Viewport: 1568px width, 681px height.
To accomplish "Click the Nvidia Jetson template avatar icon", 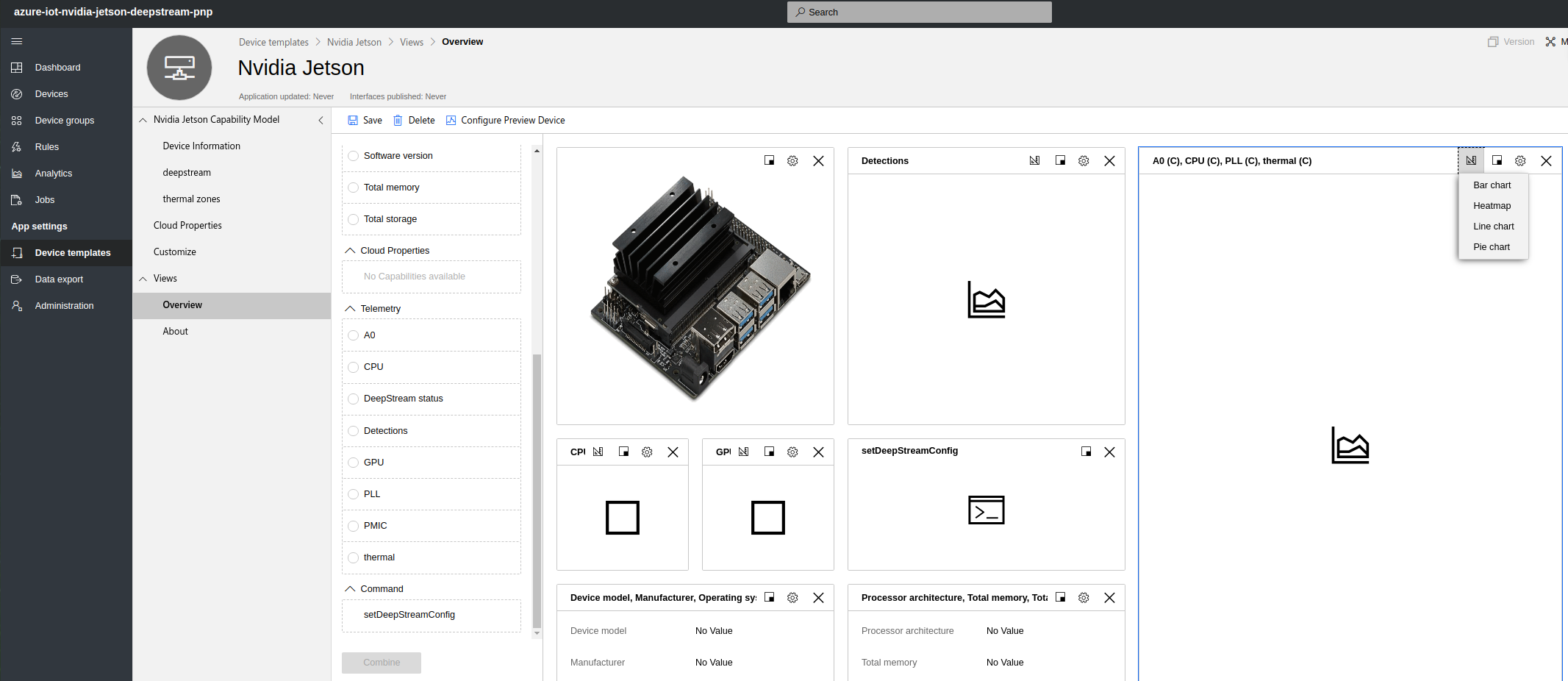I will pyautogui.click(x=179, y=68).
